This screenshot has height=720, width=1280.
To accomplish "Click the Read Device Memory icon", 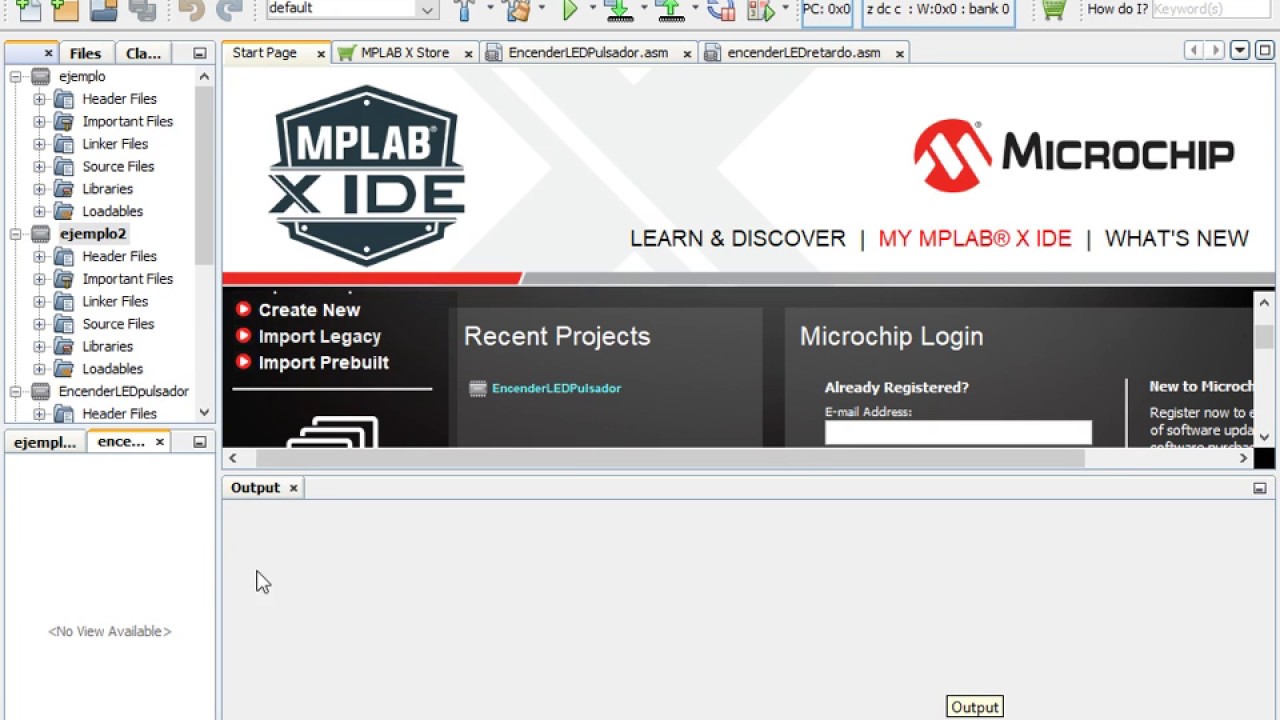I will pos(671,10).
